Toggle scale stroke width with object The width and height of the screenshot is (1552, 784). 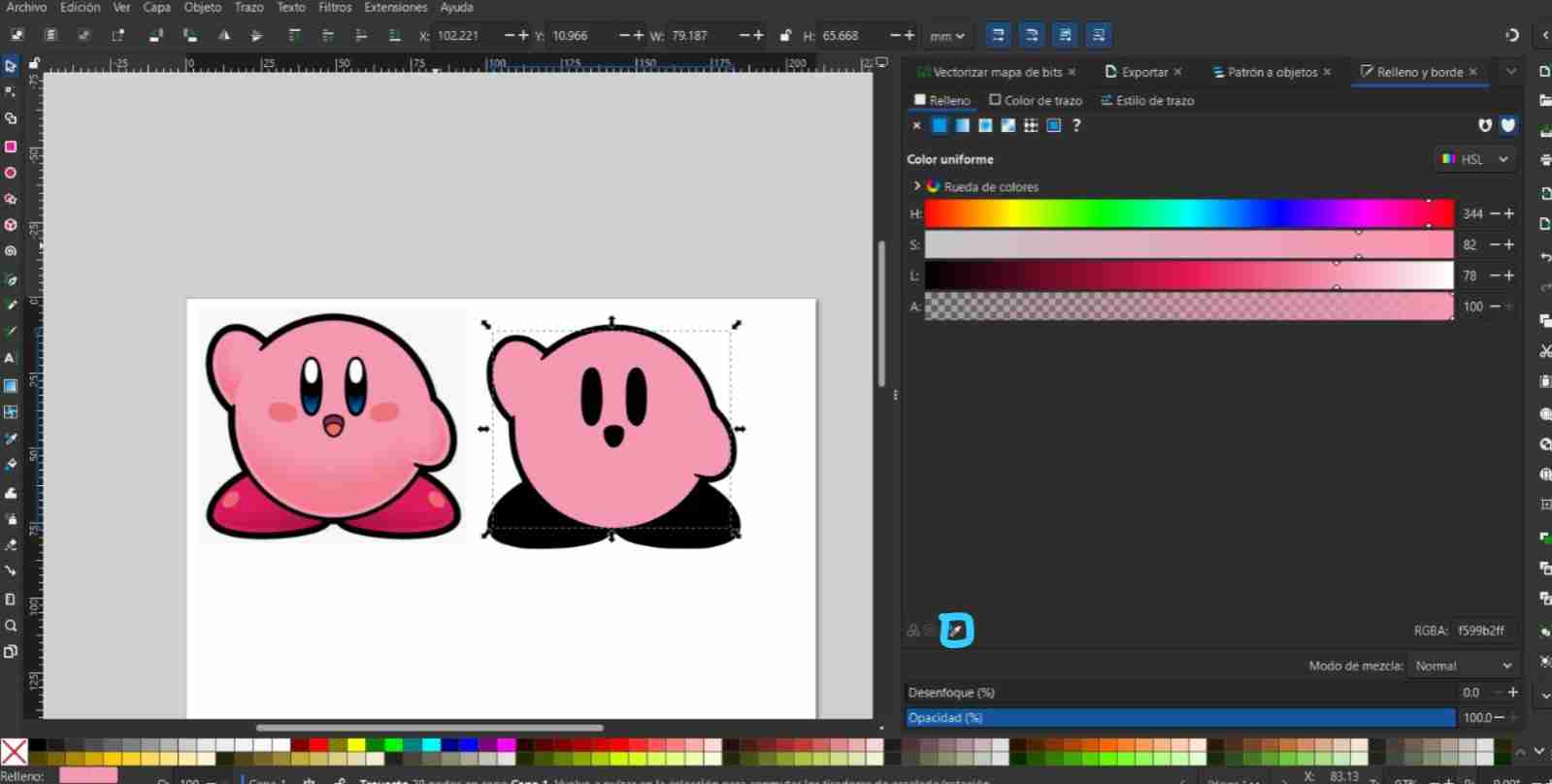point(998,36)
